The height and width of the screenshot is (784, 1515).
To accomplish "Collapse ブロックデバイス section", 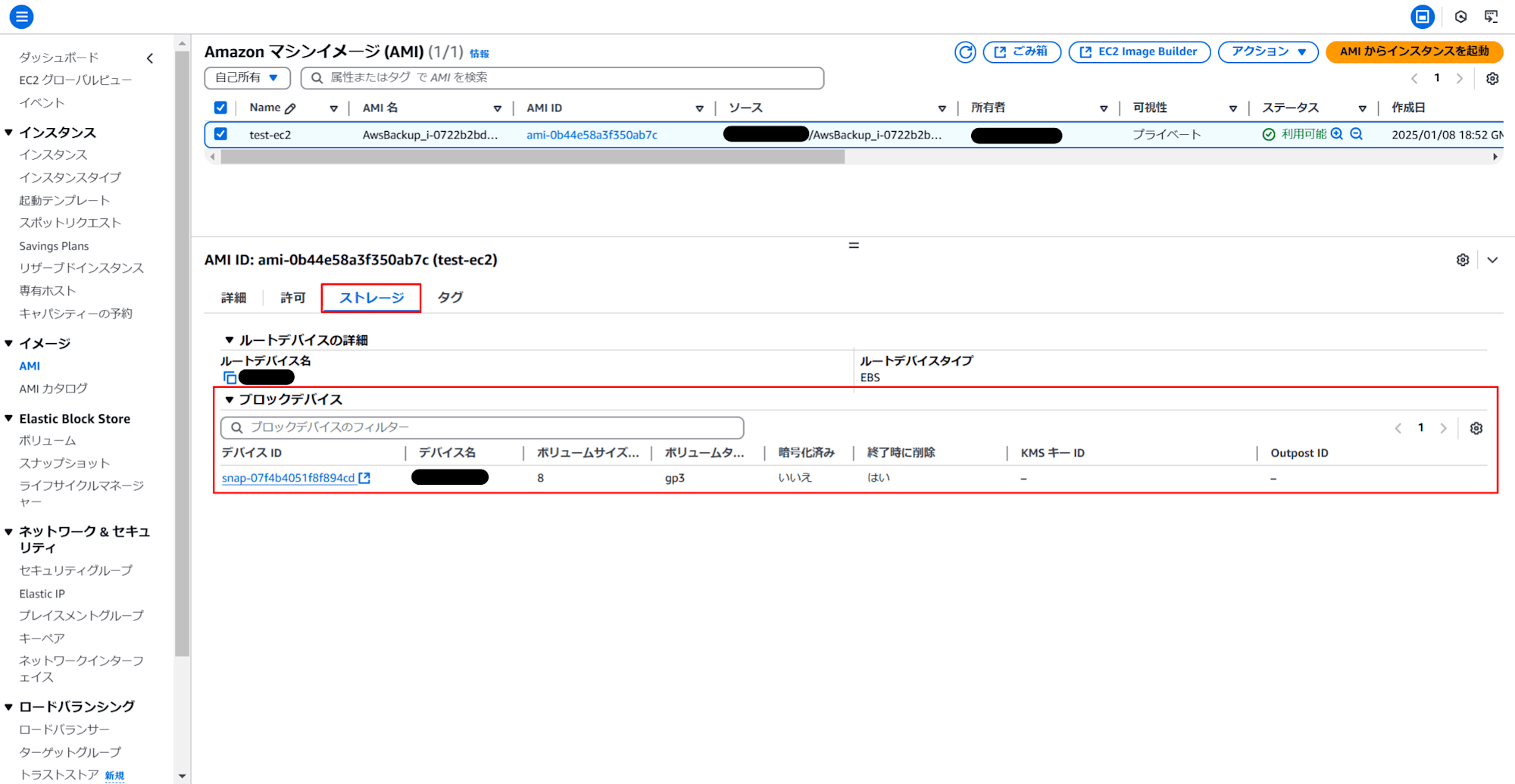I will point(229,399).
